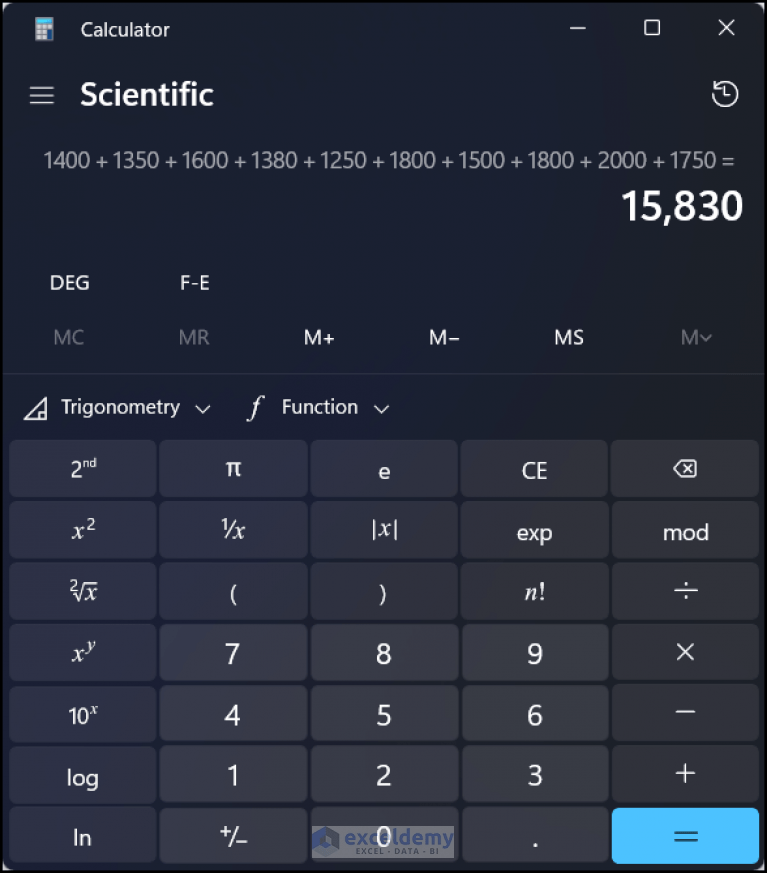Click the CE clear entry button
The height and width of the screenshot is (873, 767).
[x=534, y=470]
